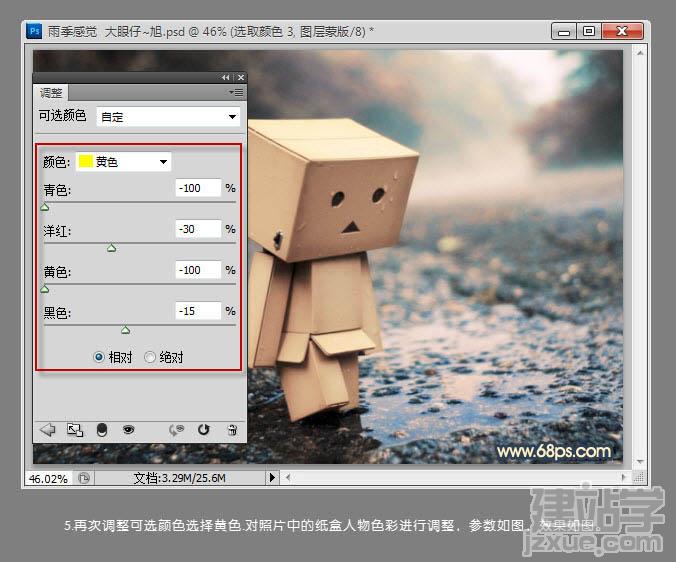Collapse Adjustments panel with double arrows

tap(225, 78)
